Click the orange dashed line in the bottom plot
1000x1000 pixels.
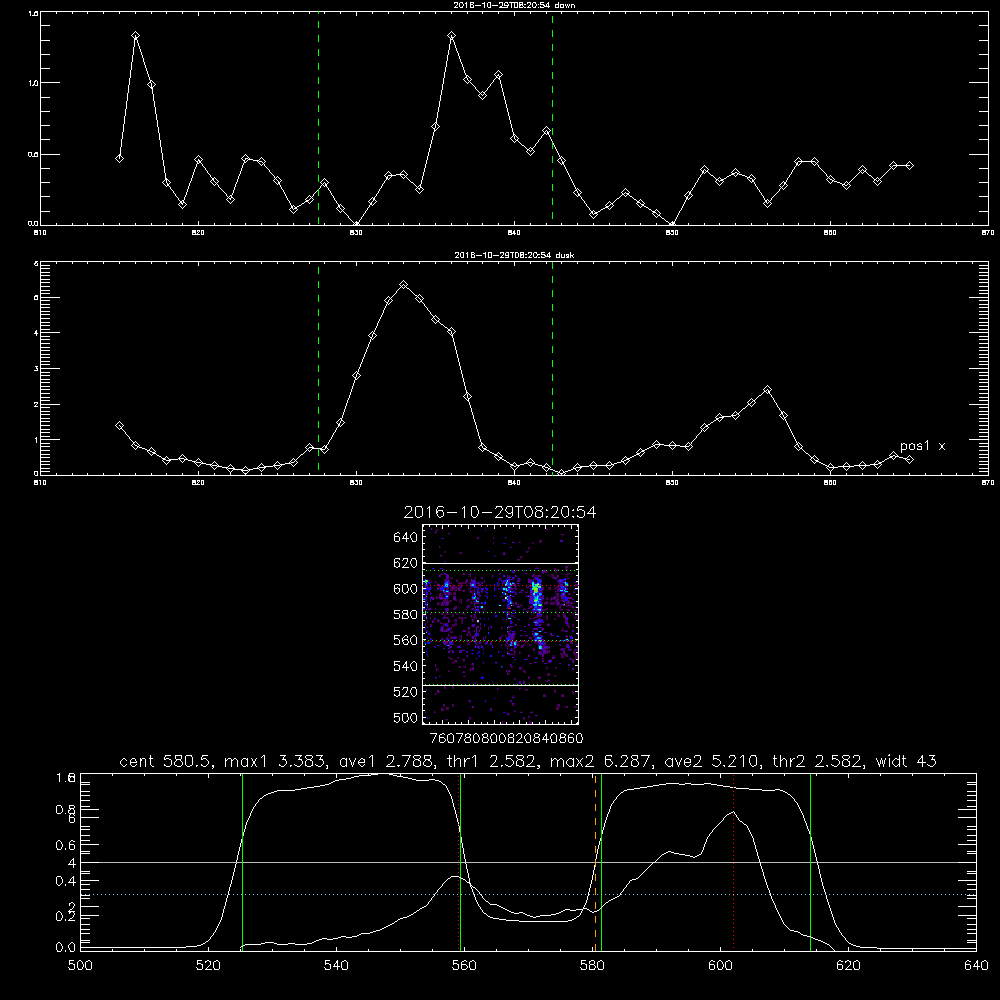pos(596,861)
